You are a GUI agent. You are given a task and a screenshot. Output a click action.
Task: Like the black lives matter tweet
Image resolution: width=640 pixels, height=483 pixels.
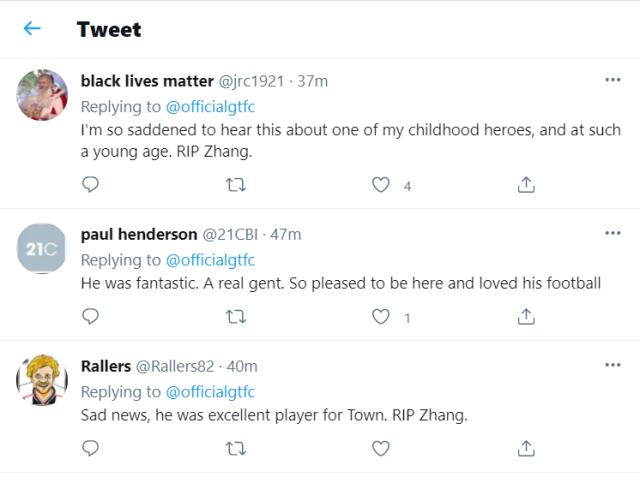tap(381, 184)
